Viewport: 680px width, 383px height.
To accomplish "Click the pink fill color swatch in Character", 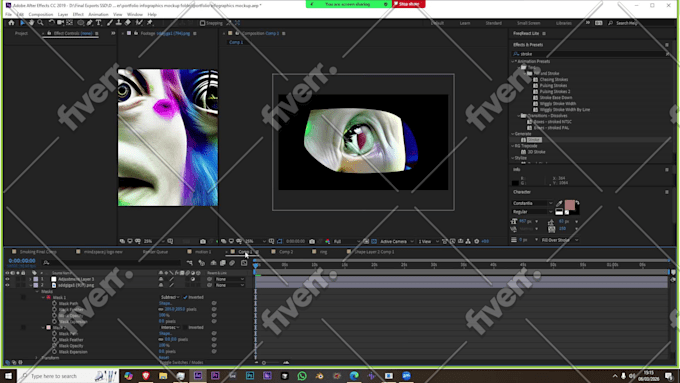I will point(569,205).
